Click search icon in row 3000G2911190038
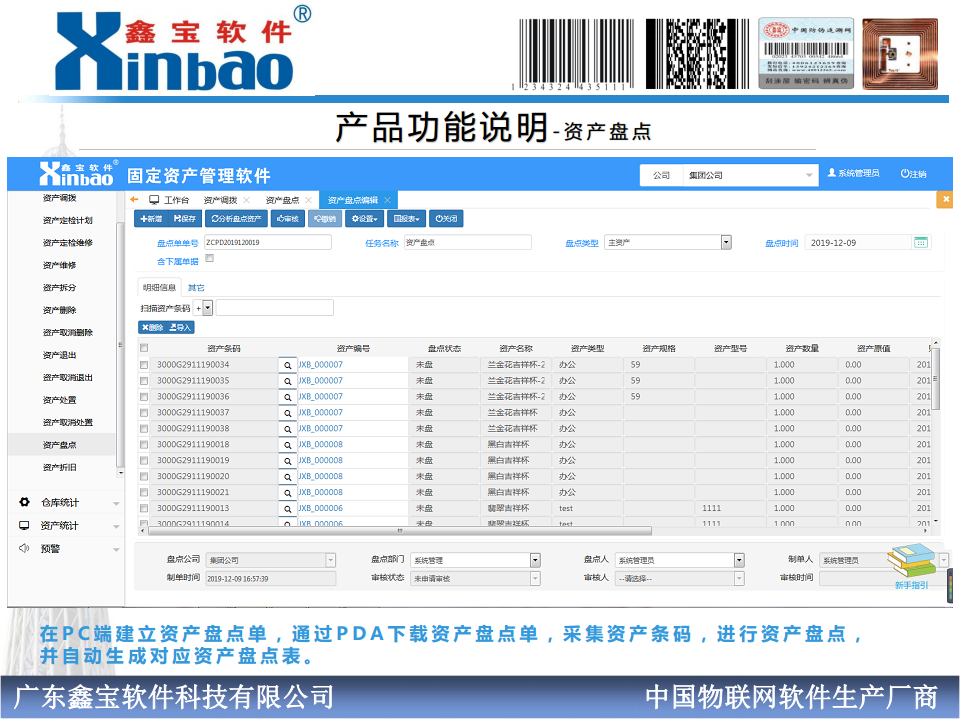The image size is (960, 720). [287, 429]
